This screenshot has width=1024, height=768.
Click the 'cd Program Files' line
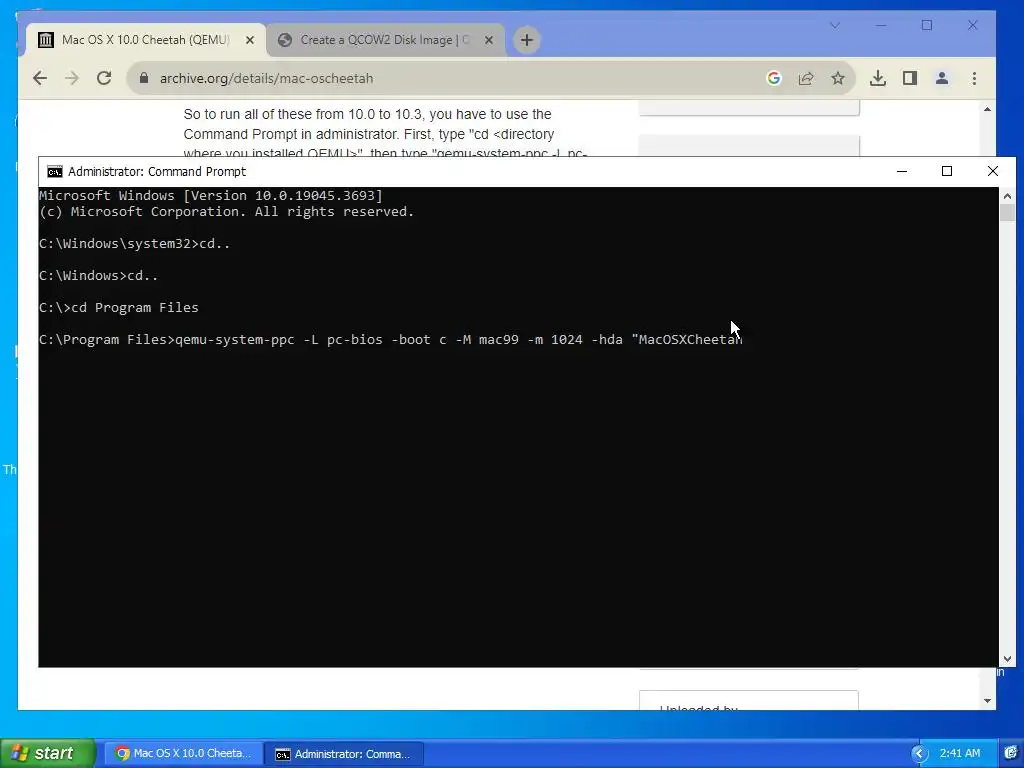tap(119, 308)
